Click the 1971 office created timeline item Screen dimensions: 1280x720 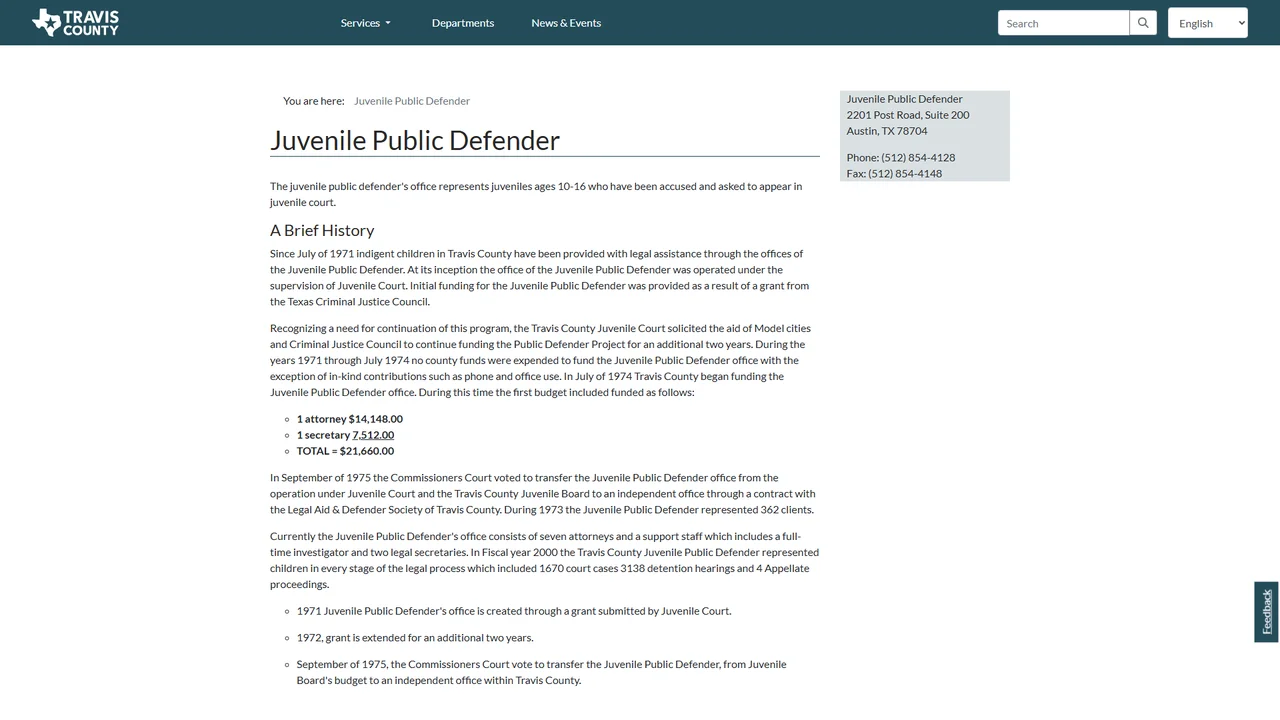coord(514,611)
